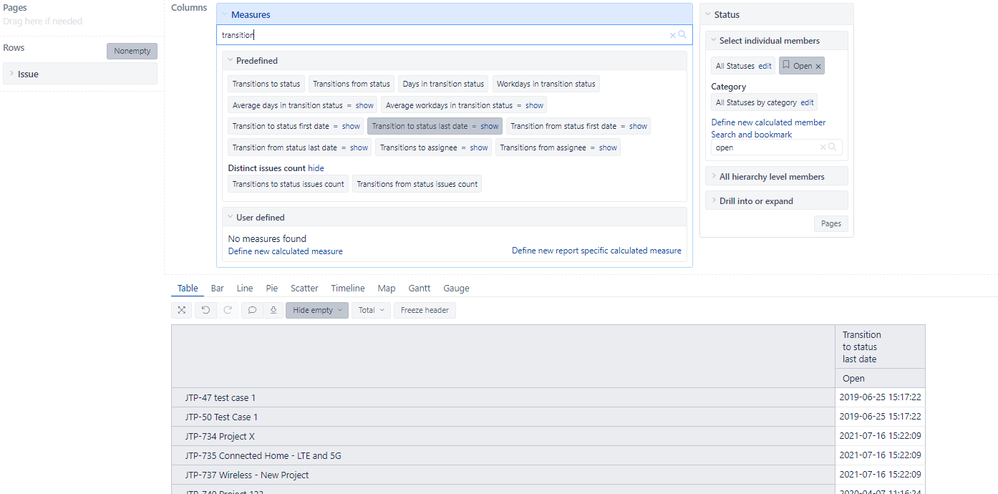Show formula for Average workdays in transition status
The width and height of the screenshot is (998, 494).
pos(534,105)
